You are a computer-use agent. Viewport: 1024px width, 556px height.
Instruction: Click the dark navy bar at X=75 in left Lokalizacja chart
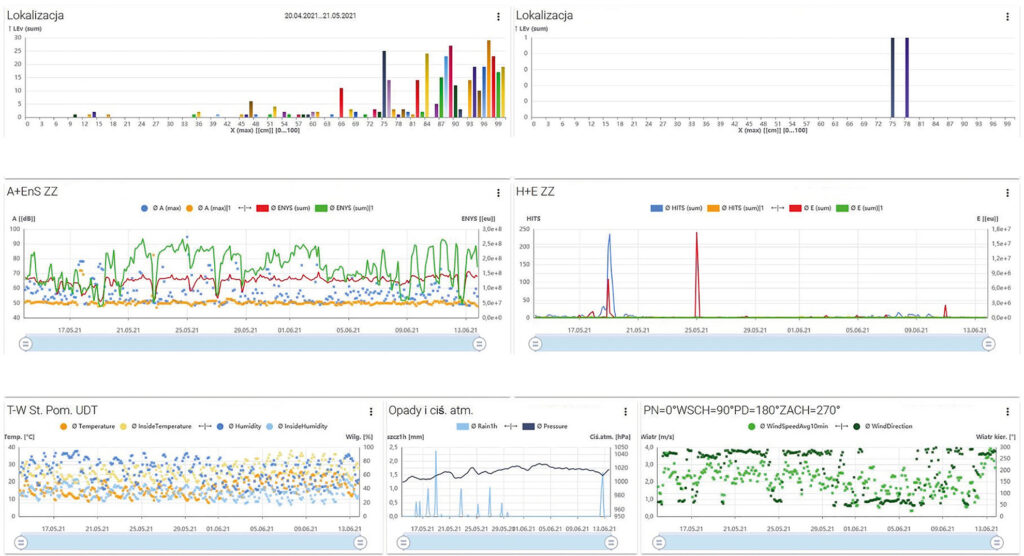click(x=384, y=84)
